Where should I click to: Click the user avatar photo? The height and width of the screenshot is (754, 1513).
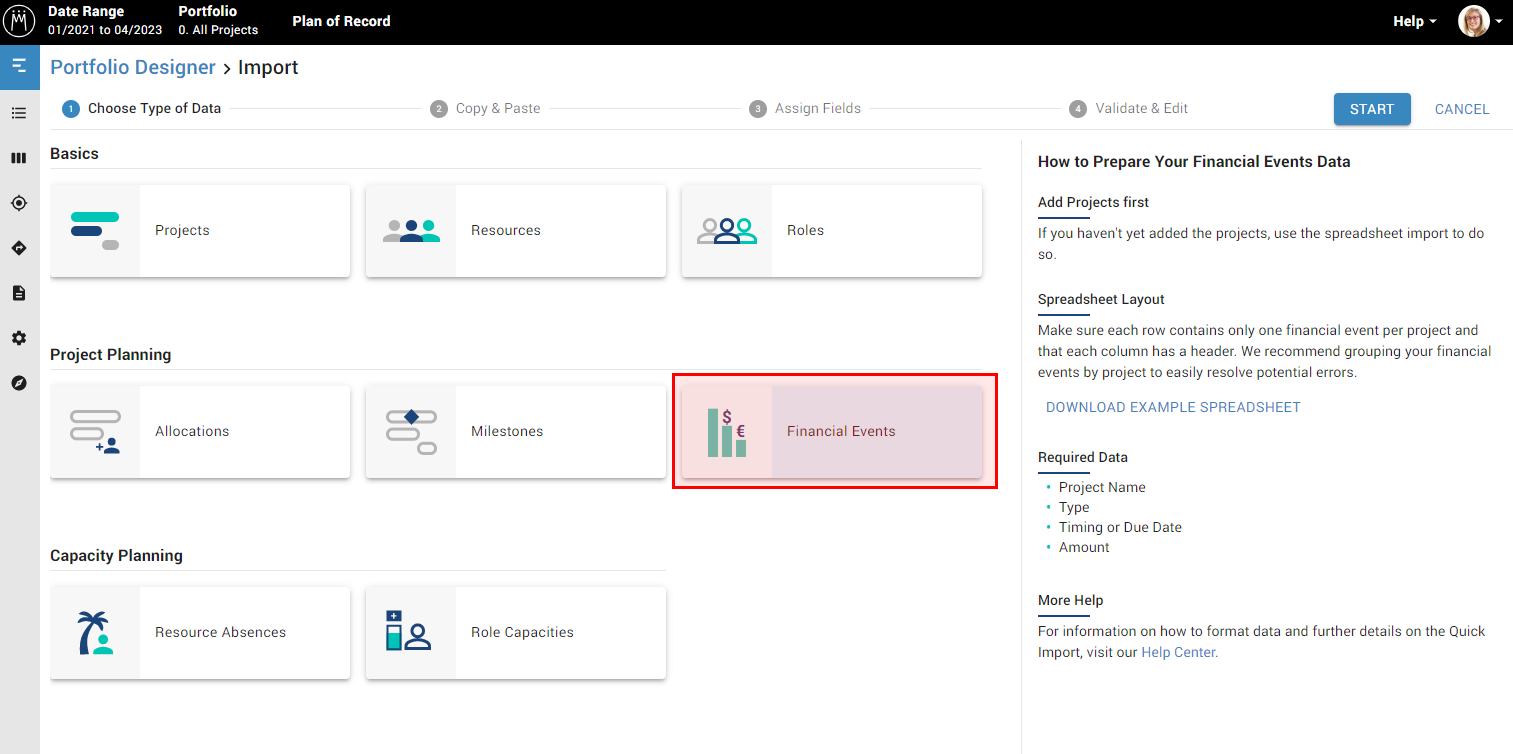tap(1474, 21)
